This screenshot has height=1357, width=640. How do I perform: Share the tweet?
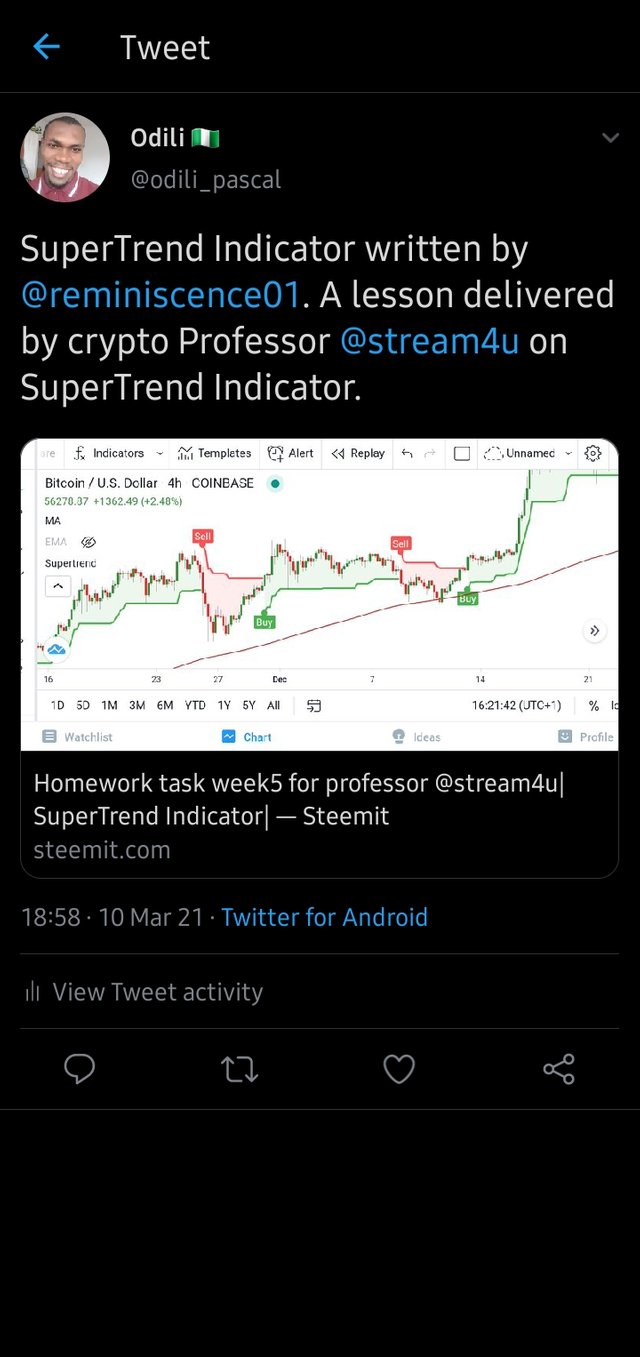tap(558, 1069)
